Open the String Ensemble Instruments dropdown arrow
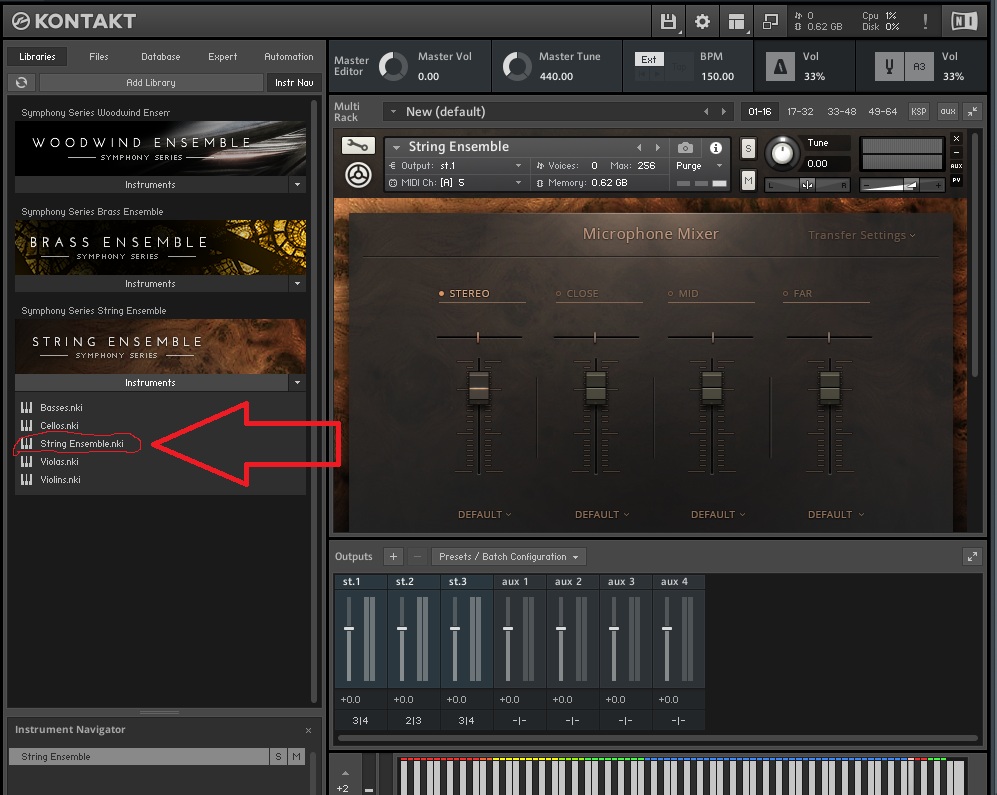This screenshot has width=997, height=795. tap(298, 383)
